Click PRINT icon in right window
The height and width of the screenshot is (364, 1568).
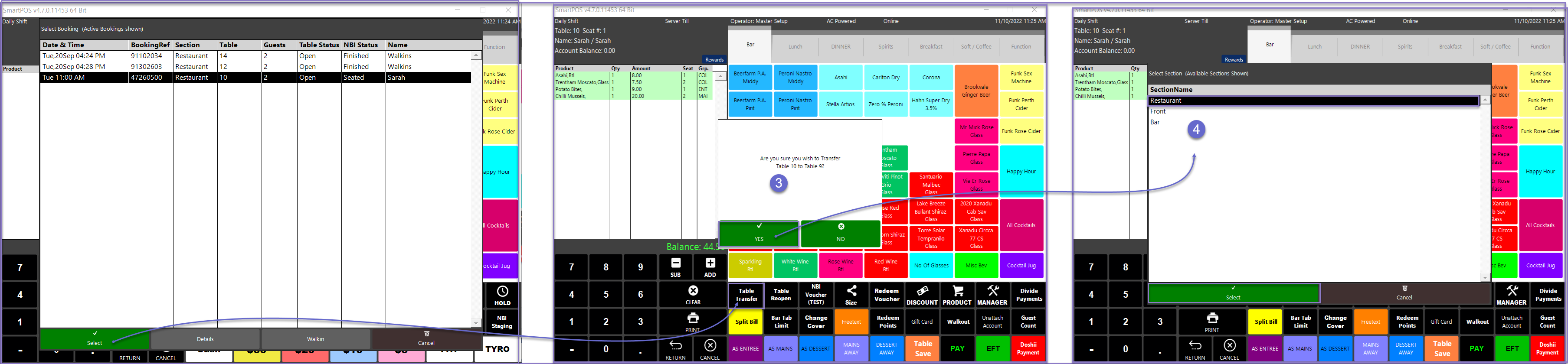click(x=1212, y=317)
